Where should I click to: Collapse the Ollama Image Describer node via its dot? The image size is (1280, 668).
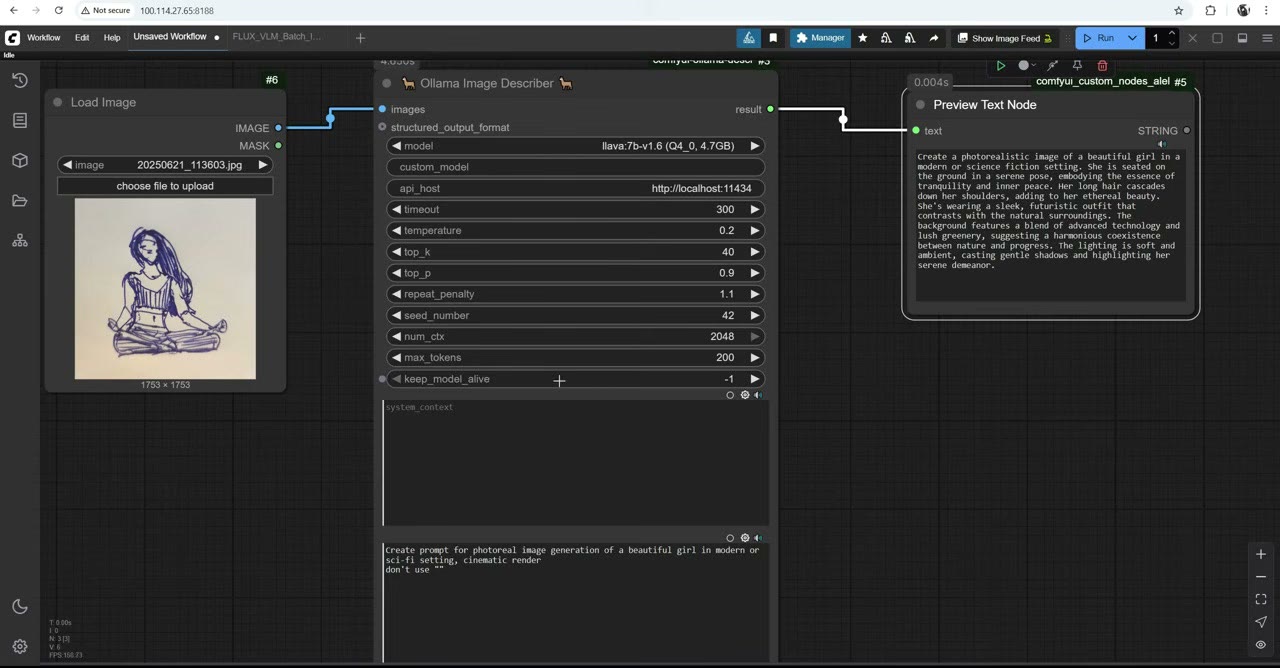pos(387,84)
